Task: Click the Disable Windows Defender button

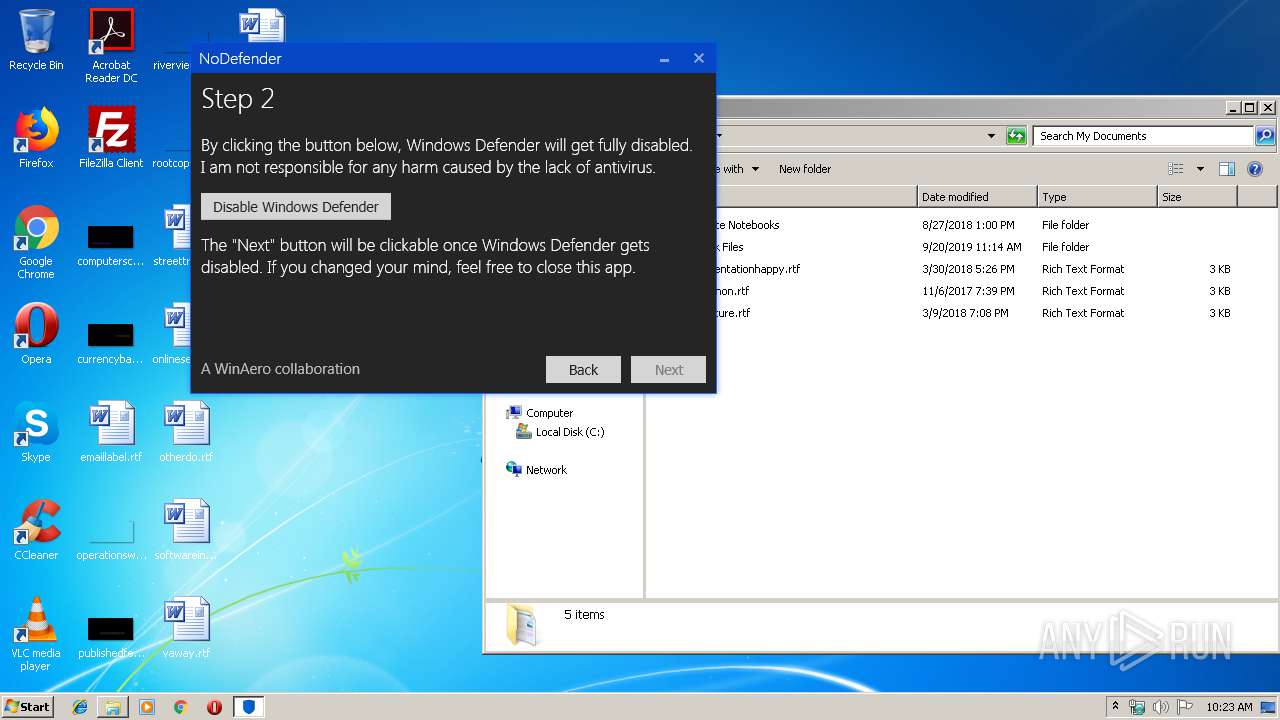Action: click(296, 207)
